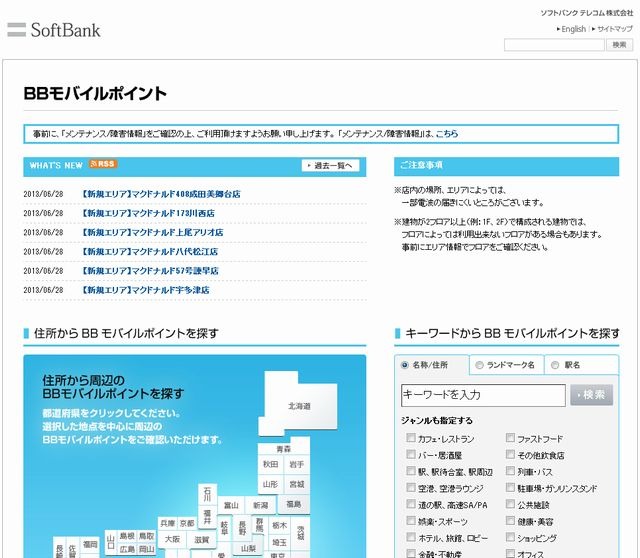Select 北海道 on the map

click(300, 406)
